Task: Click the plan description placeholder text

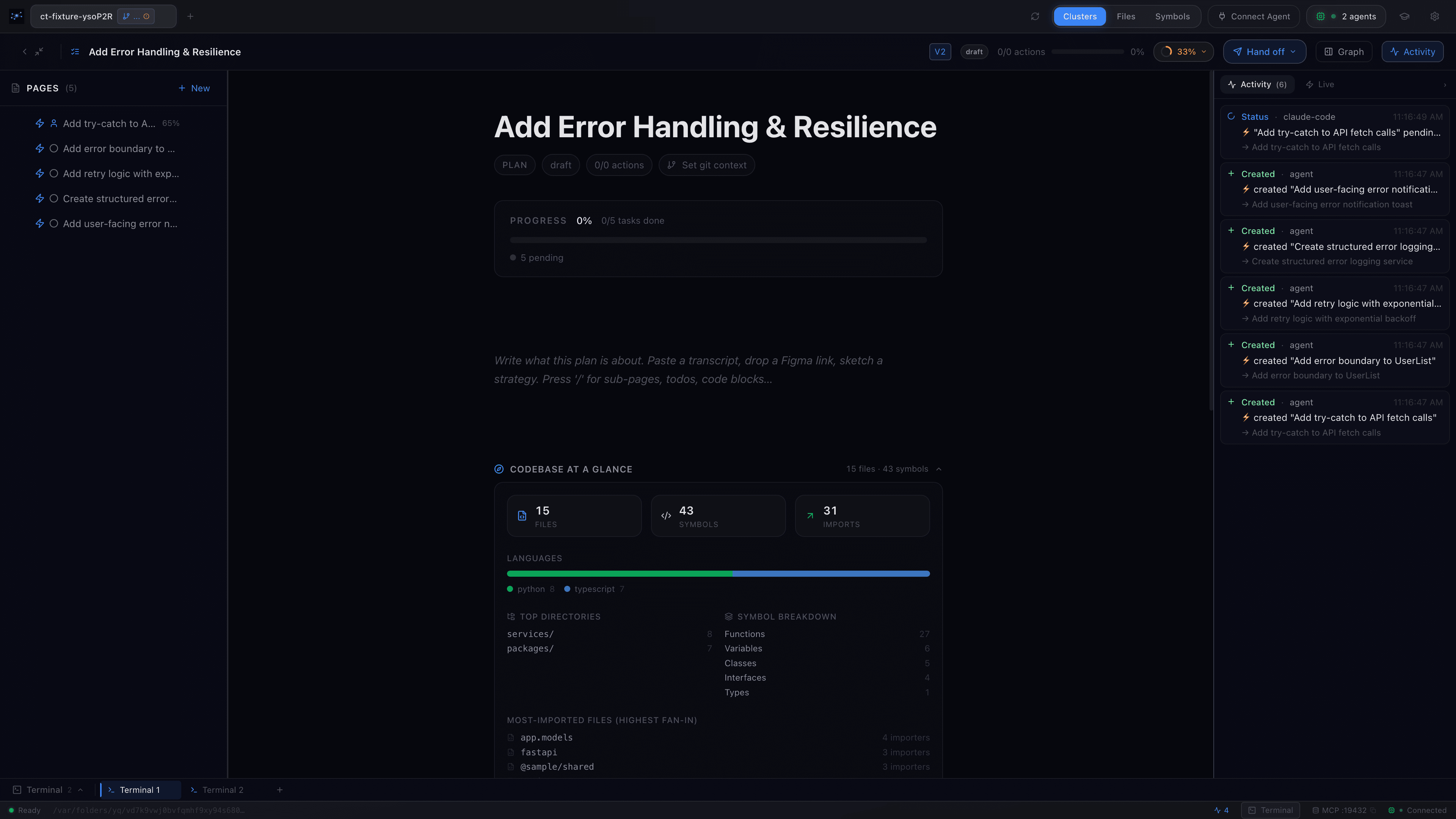Action: click(689, 370)
